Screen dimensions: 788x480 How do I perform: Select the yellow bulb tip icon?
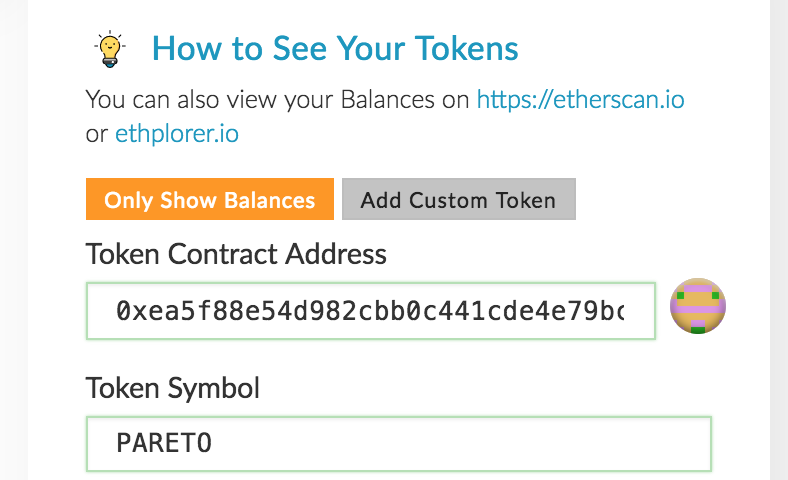pos(109,49)
